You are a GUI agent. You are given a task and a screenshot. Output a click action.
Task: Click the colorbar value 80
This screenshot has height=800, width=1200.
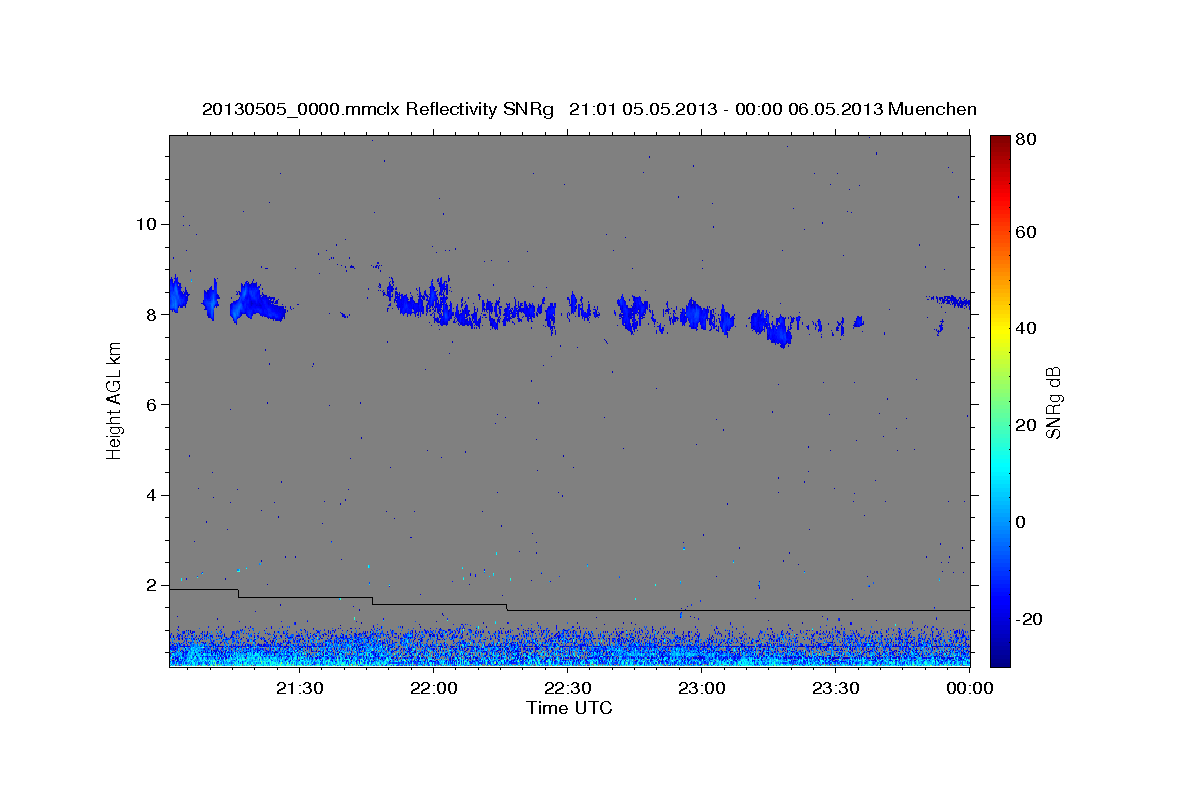pos(1026,139)
